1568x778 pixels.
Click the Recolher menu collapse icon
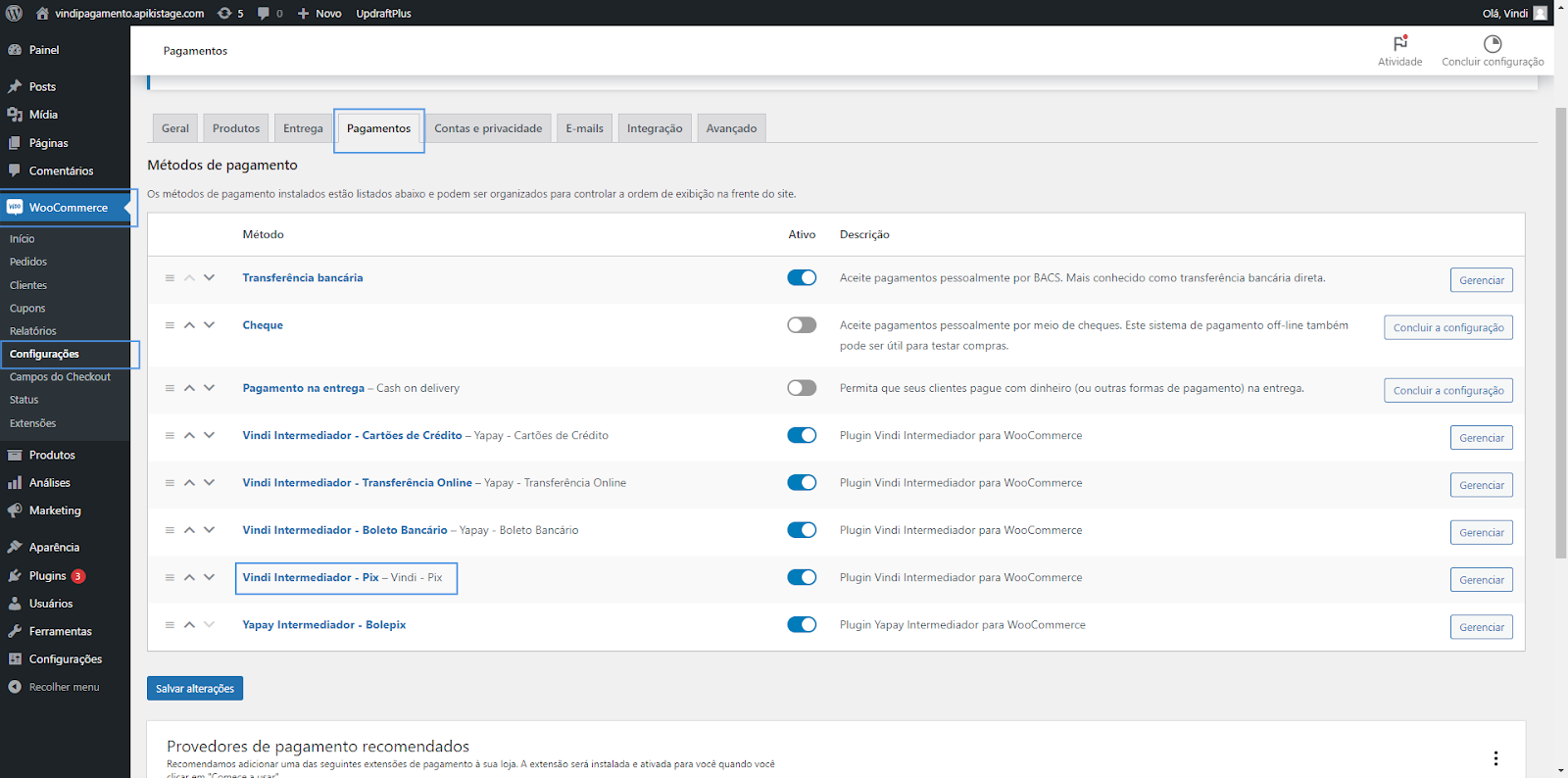pos(15,687)
